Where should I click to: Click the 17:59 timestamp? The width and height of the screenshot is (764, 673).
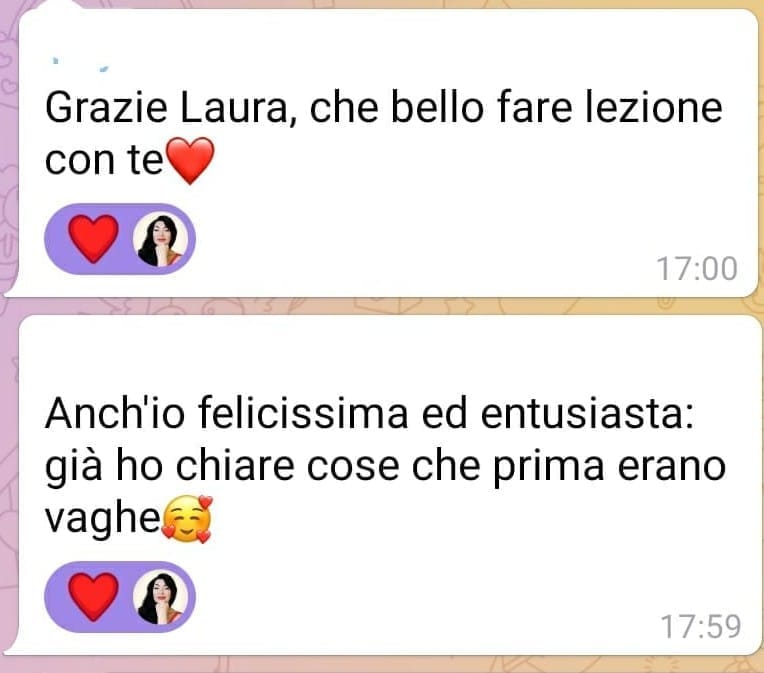(701, 626)
